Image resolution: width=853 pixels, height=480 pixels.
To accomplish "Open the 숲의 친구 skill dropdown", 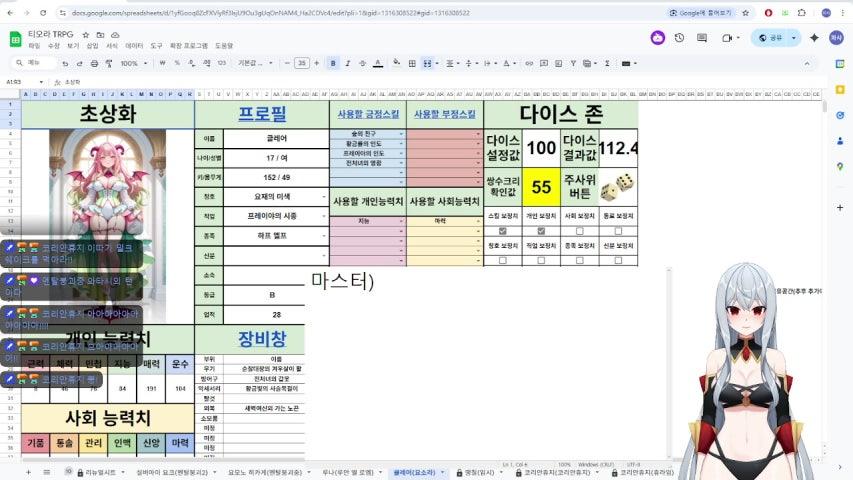I will coord(401,134).
